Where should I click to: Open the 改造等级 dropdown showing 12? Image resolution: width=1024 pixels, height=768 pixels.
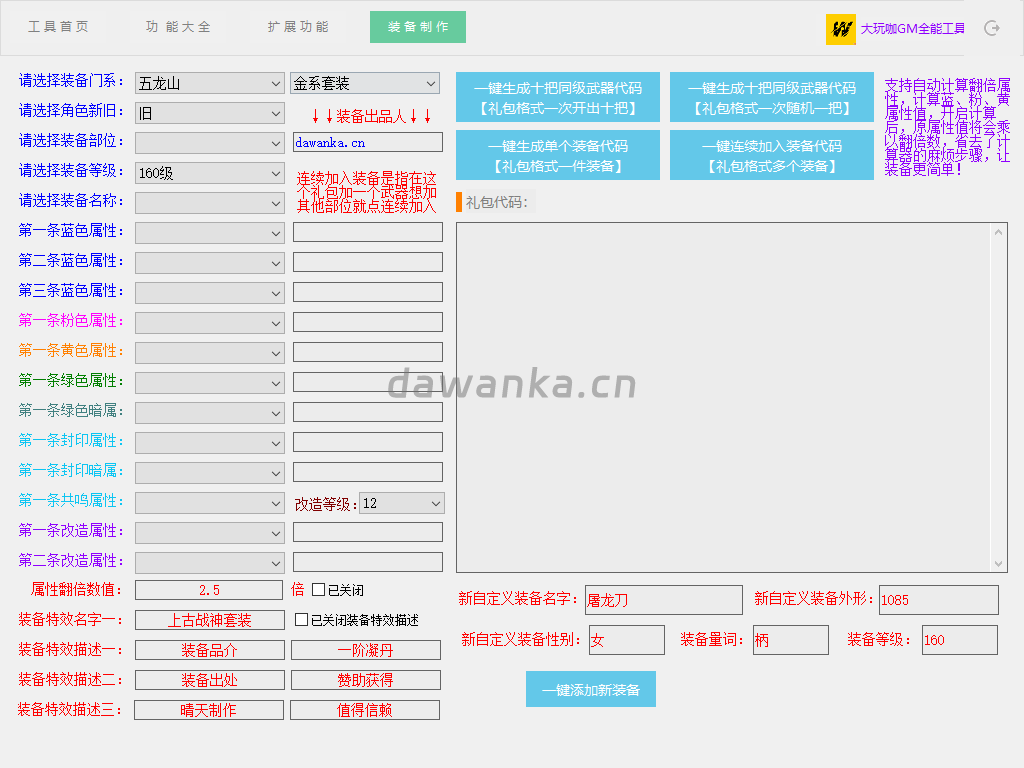pos(402,504)
